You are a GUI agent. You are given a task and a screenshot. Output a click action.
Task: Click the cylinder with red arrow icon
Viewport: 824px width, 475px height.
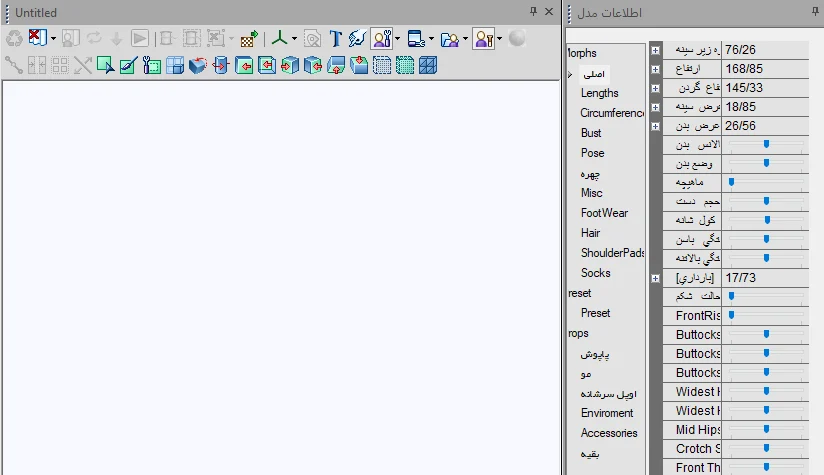[x=221, y=65]
